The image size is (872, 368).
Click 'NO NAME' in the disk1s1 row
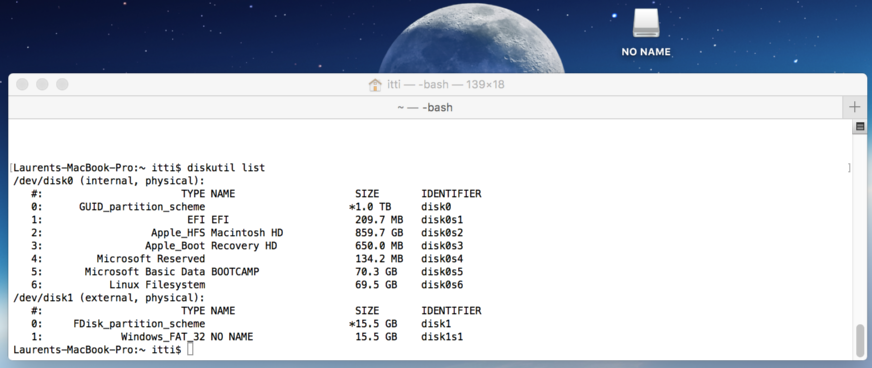pyautogui.click(x=232, y=337)
